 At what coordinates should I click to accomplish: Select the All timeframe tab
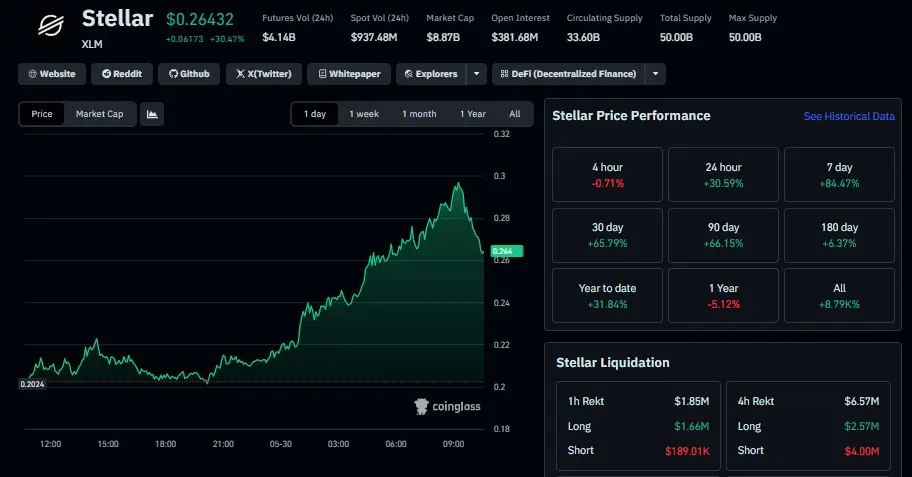tap(515, 114)
